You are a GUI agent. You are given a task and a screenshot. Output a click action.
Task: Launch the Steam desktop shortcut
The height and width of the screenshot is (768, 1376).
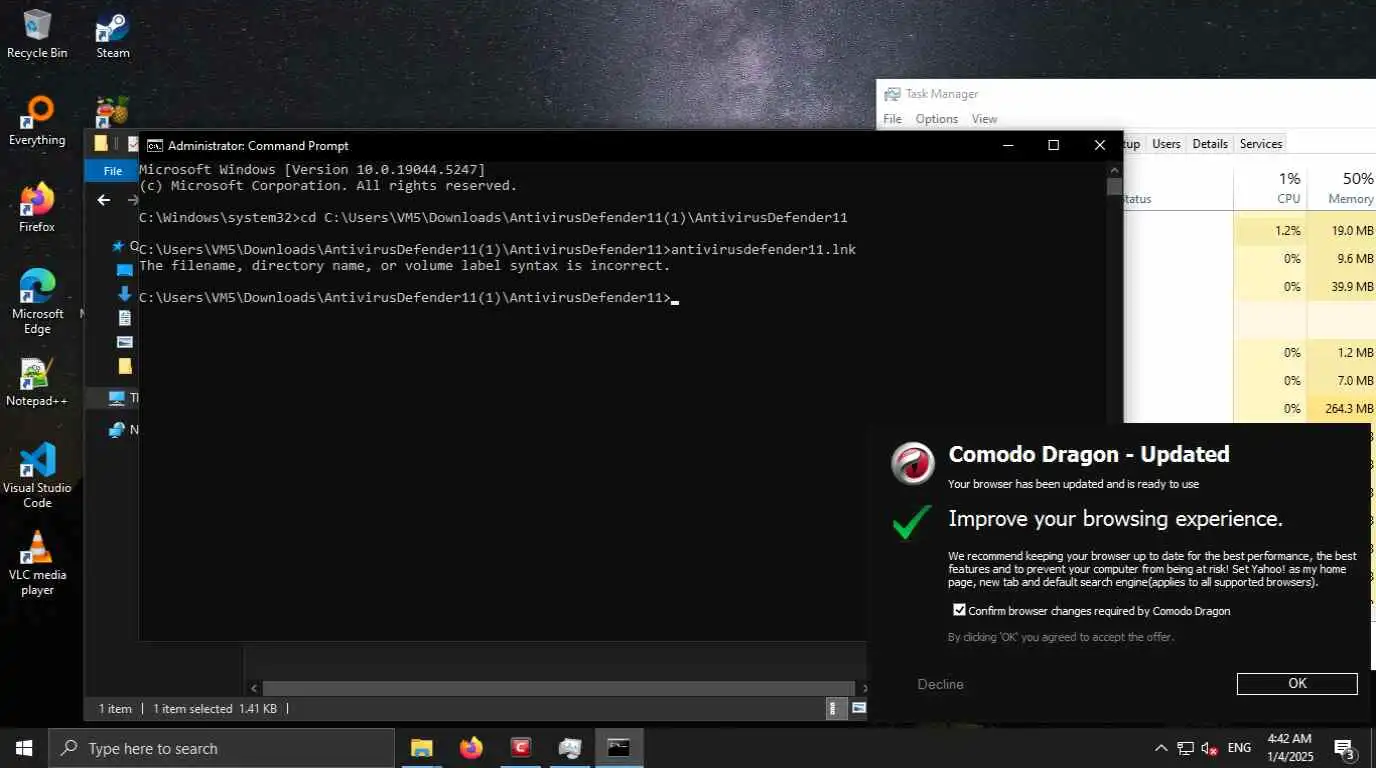[113, 33]
